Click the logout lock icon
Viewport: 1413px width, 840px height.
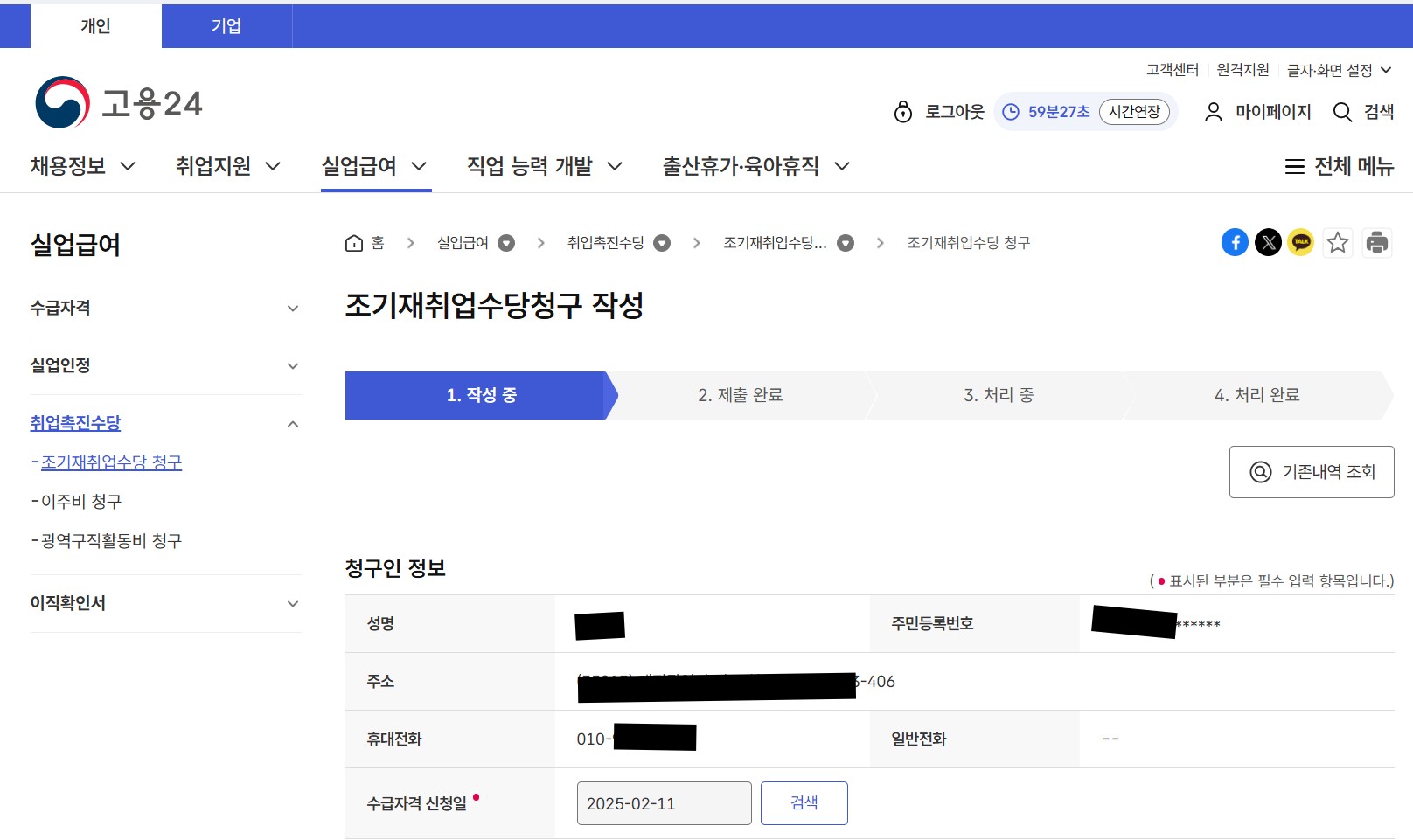(x=903, y=112)
